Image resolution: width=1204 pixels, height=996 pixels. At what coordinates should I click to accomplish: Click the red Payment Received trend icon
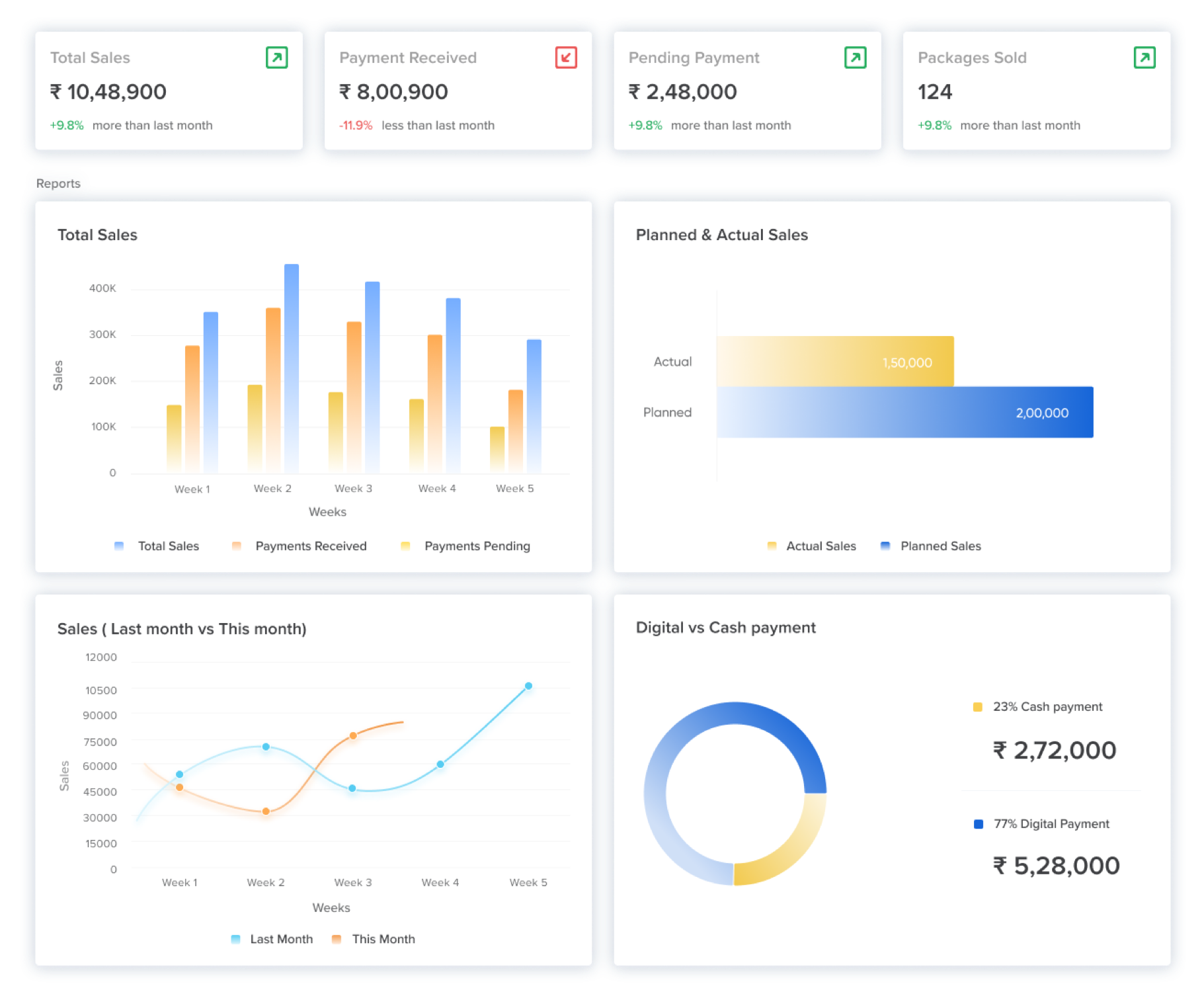tap(566, 58)
